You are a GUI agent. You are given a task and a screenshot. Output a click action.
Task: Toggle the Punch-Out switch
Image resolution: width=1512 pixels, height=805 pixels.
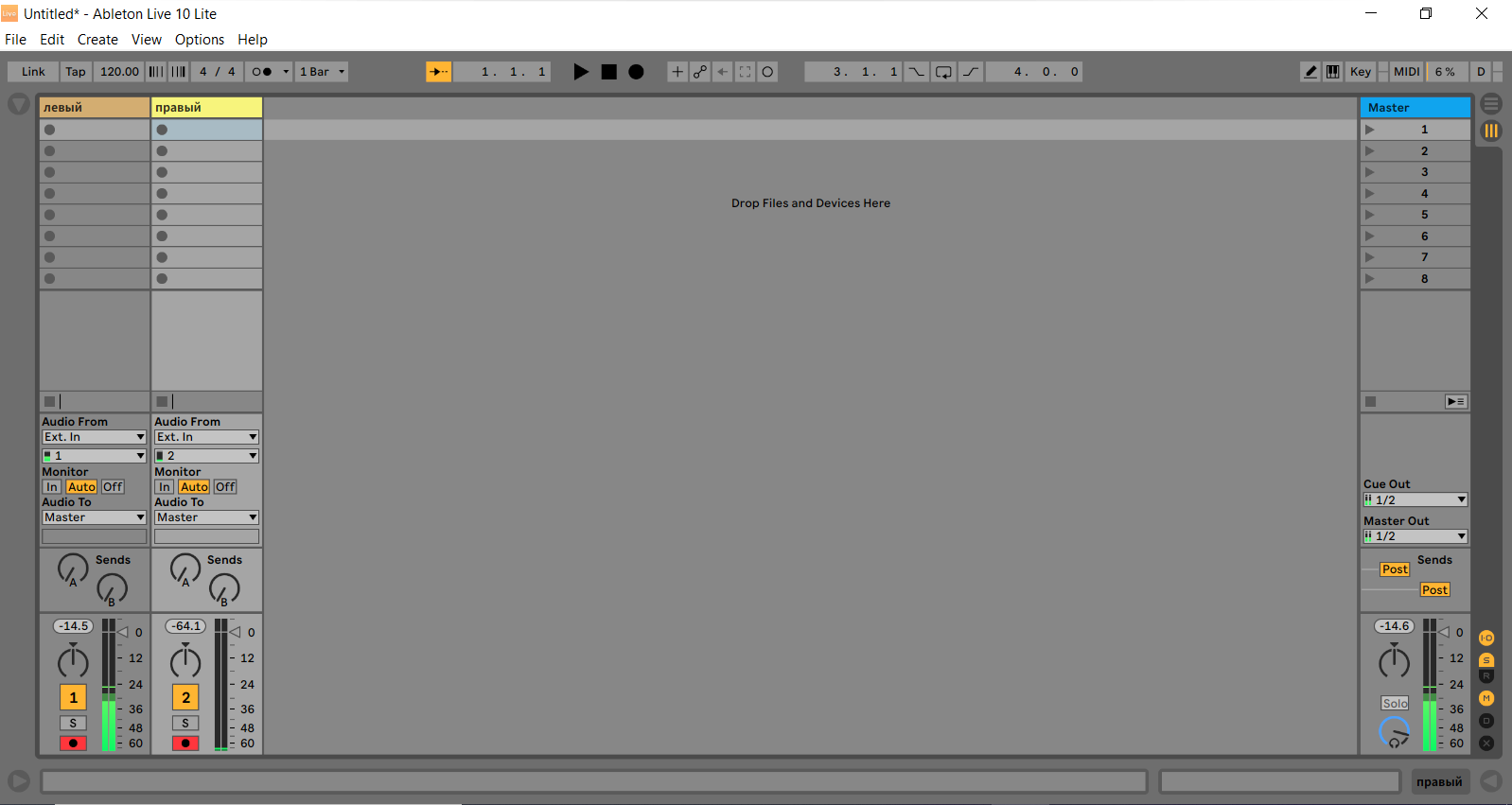pyautogui.click(x=972, y=72)
